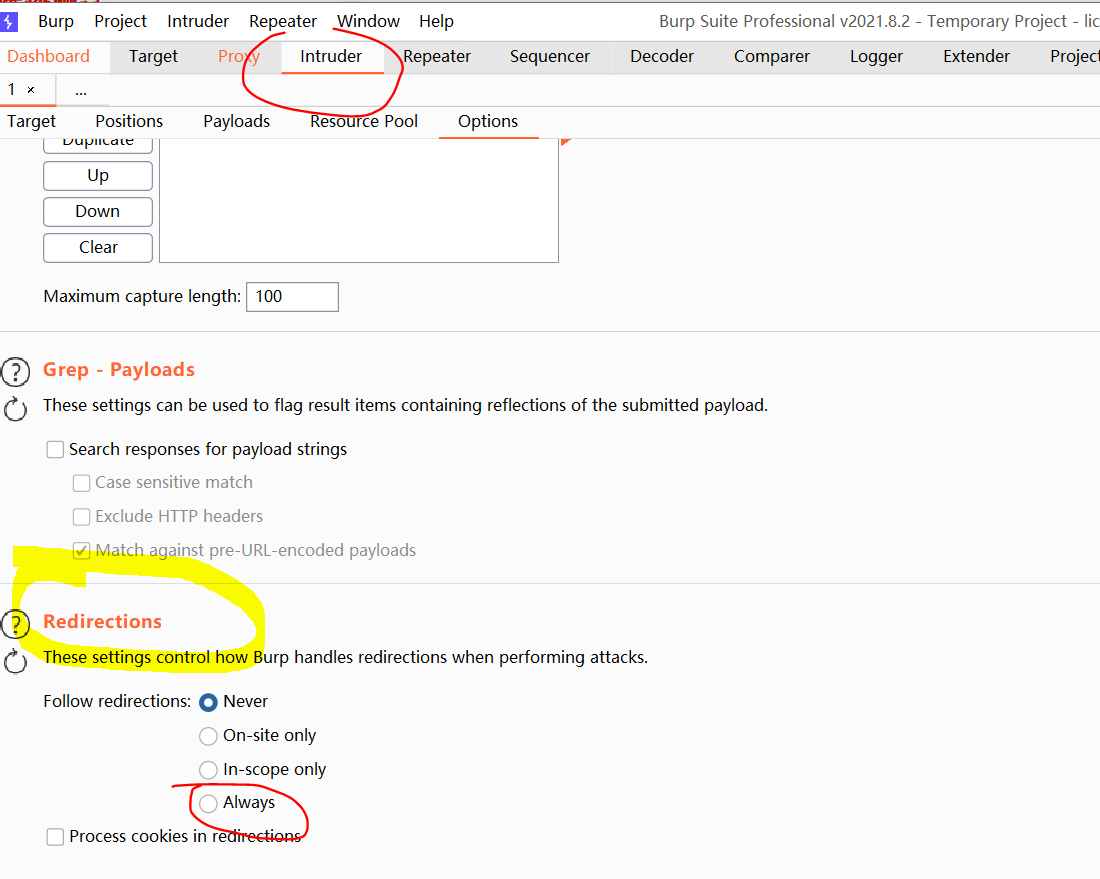The height and width of the screenshot is (879, 1100).
Task: Click the Maximum capture length field
Action: pos(292,297)
